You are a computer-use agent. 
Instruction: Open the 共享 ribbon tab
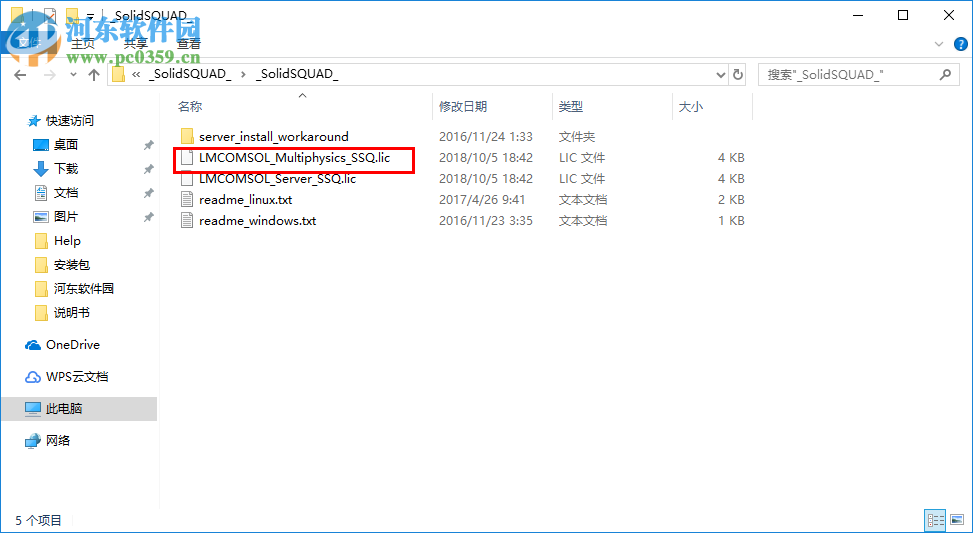click(135, 44)
